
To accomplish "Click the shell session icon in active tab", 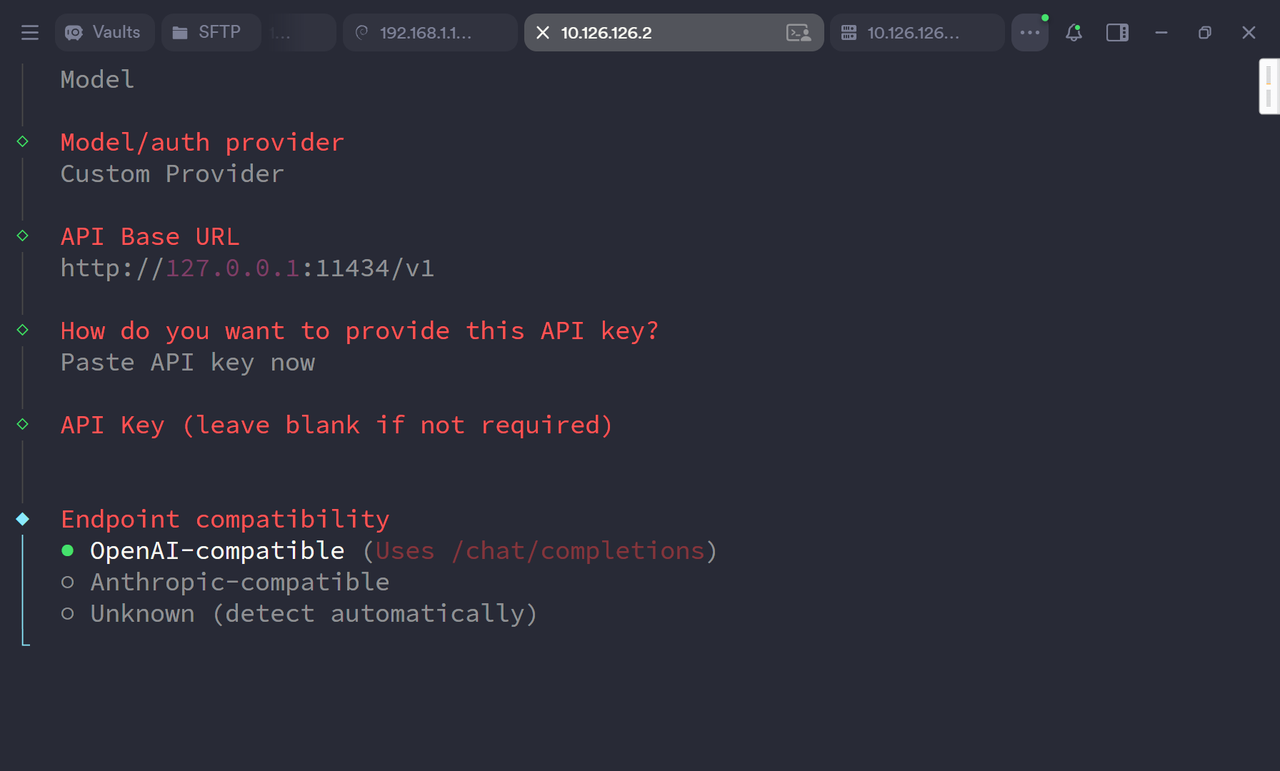I will tap(798, 32).
